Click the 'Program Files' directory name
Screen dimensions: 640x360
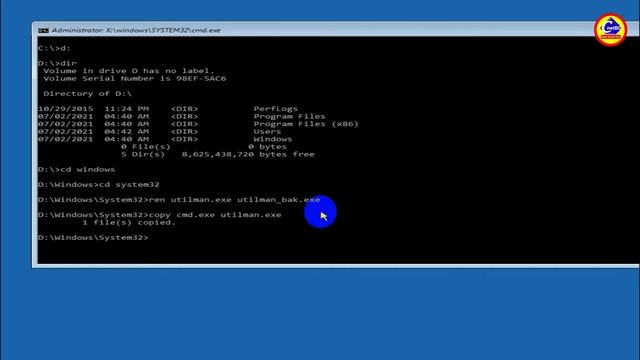(289, 116)
